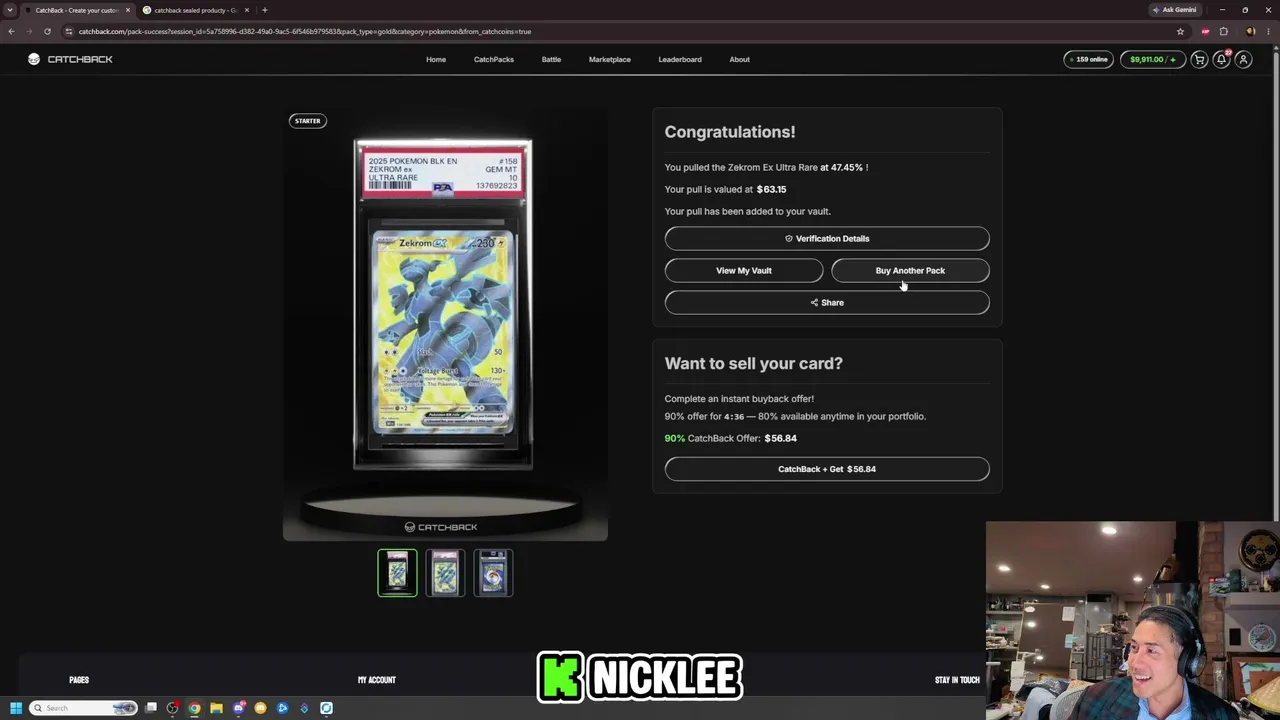
Task: Close the CatchBack browser tab
Action: pyautogui.click(x=128, y=10)
